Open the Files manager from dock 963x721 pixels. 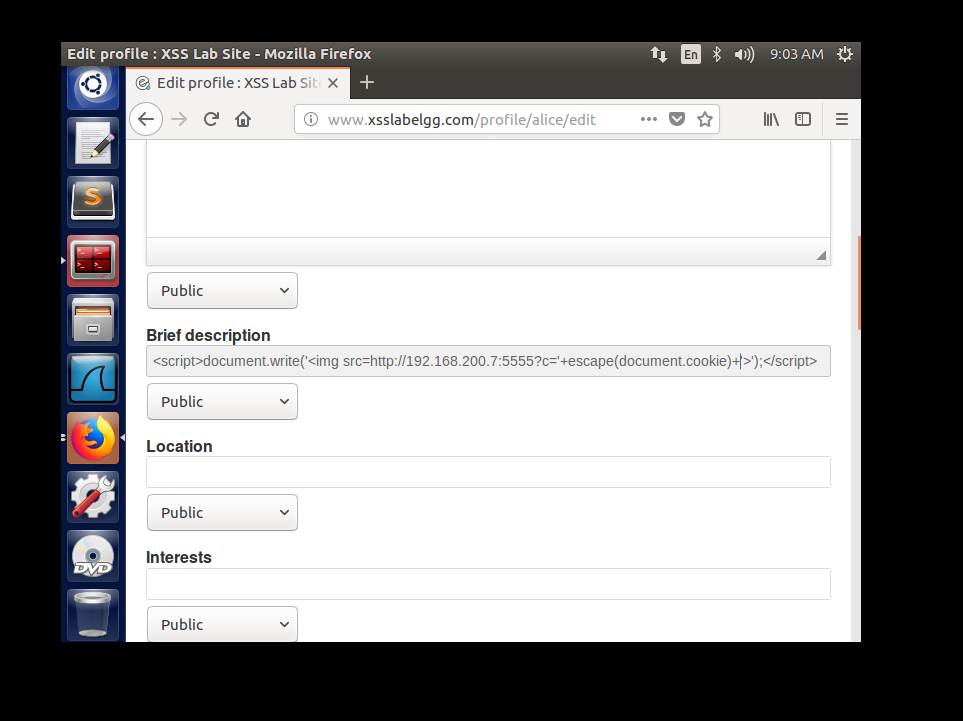pyautogui.click(x=93, y=320)
